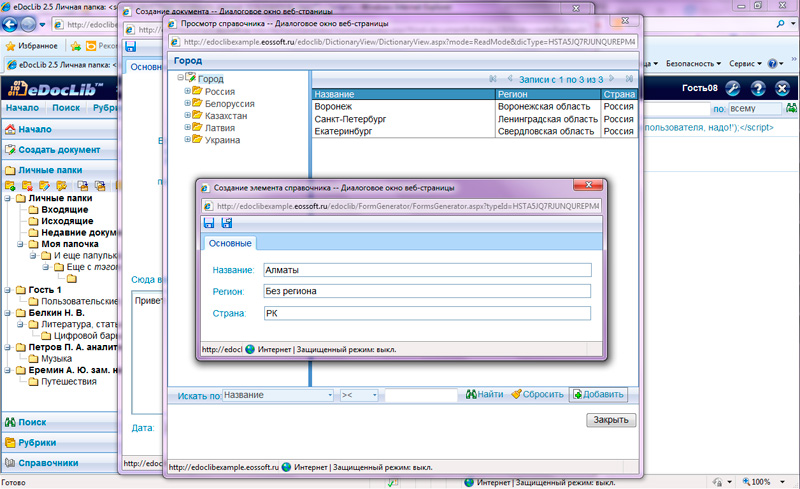Expand the Белоруссия node in the tree
The width and height of the screenshot is (800, 489).
pyautogui.click(x=187, y=103)
